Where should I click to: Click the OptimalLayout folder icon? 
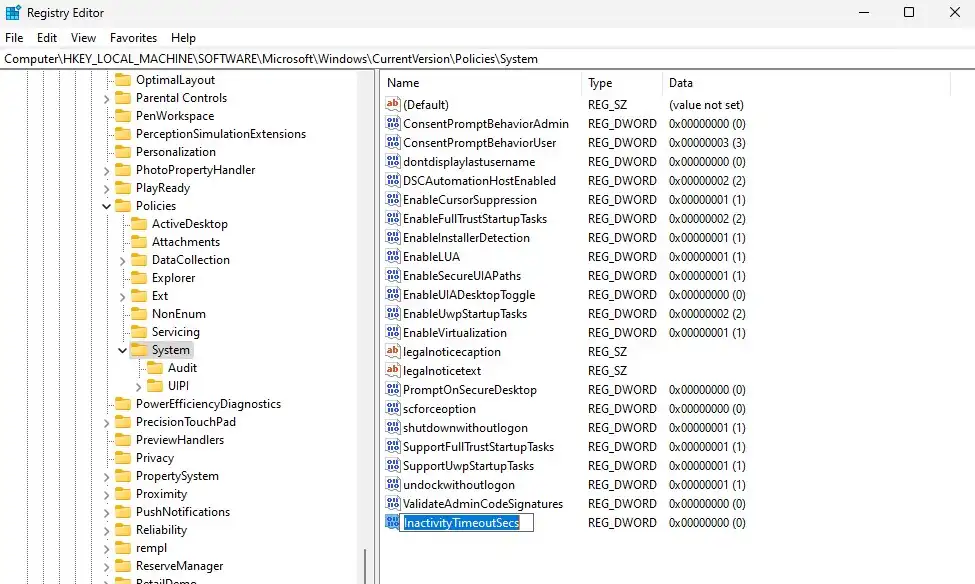click(123, 80)
